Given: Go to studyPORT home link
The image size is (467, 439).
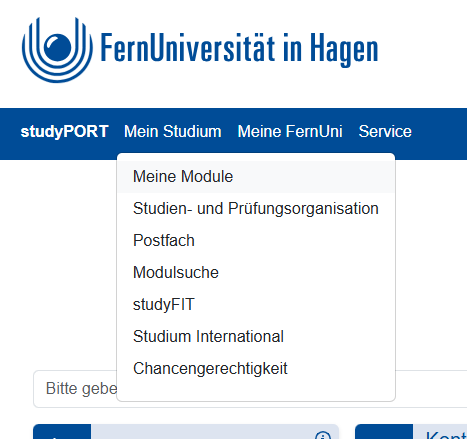Looking at the screenshot, I should point(65,131).
